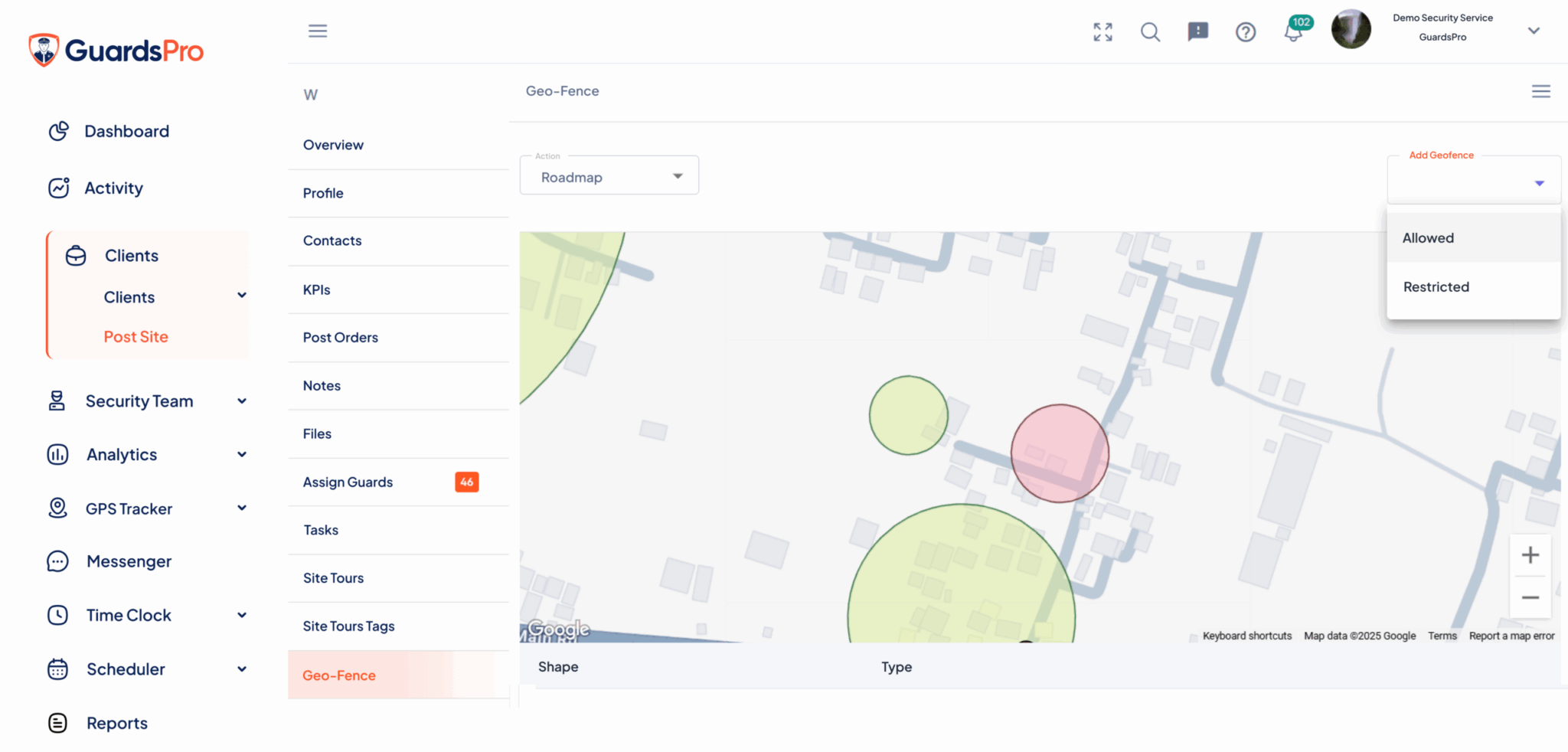Image resolution: width=1568 pixels, height=752 pixels.
Task: Click the fullscreen expand icon
Action: pyautogui.click(x=1102, y=32)
